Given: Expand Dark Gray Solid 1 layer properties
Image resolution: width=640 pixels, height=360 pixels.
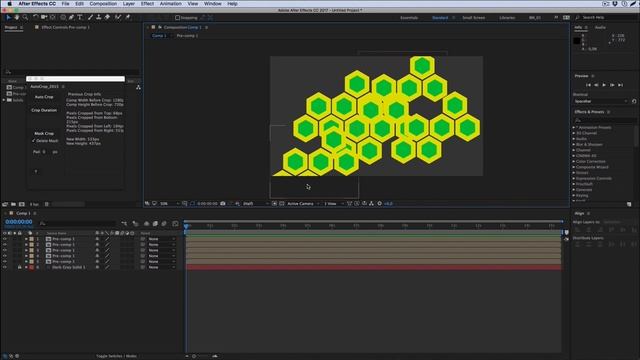Looking at the screenshot, I should (x=27, y=267).
